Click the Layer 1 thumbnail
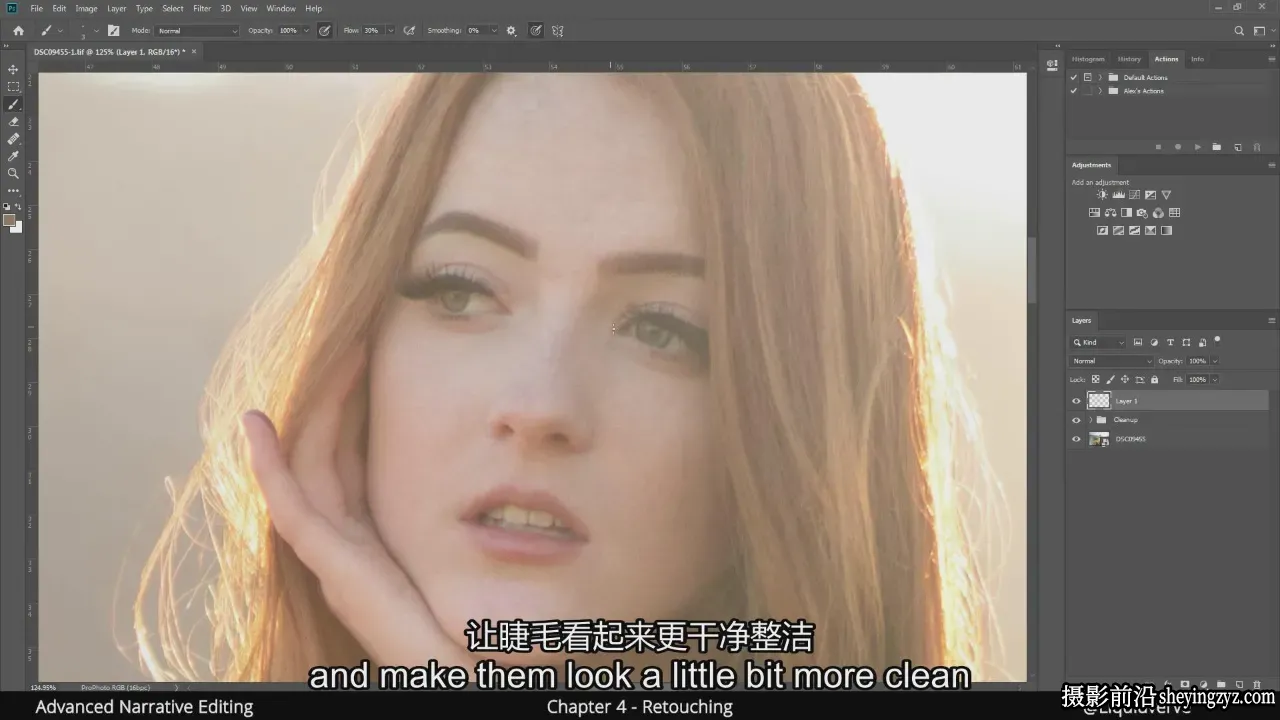Image resolution: width=1280 pixels, height=720 pixels. [1099, 400]
